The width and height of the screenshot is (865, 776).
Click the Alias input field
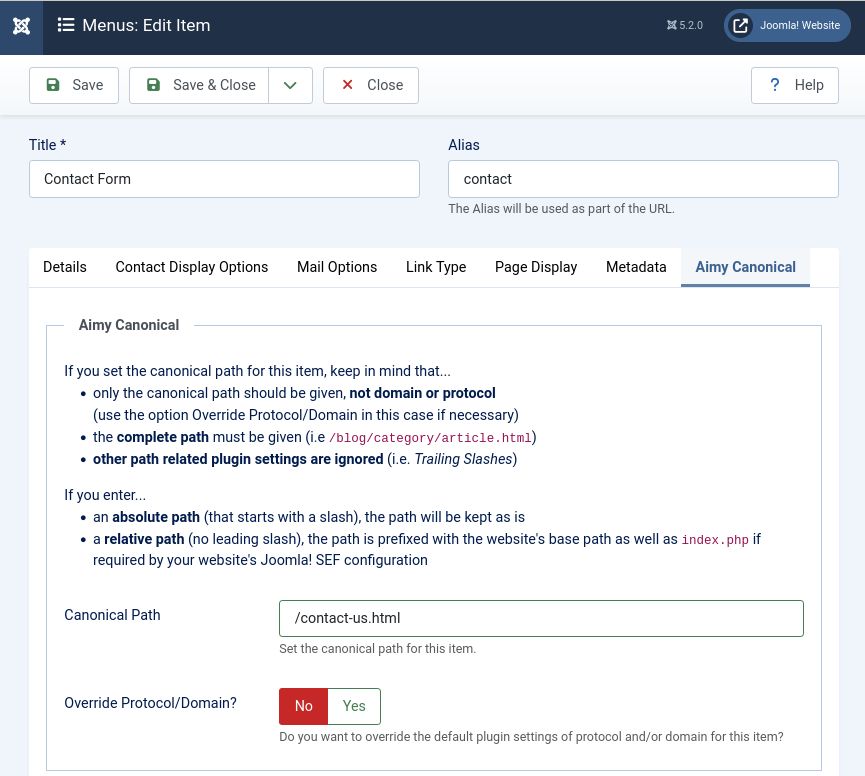pos(643,179)
